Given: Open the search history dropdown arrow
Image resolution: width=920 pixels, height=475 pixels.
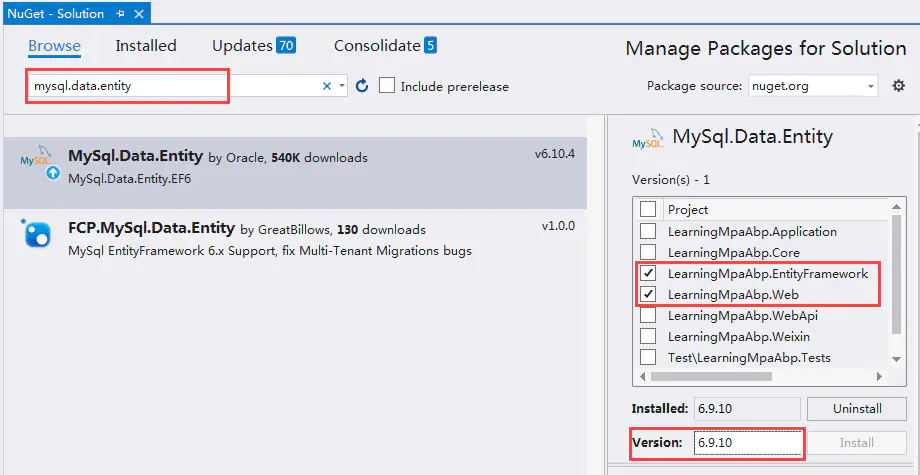Looking at the screenshot, I should (x=342, y=86).
